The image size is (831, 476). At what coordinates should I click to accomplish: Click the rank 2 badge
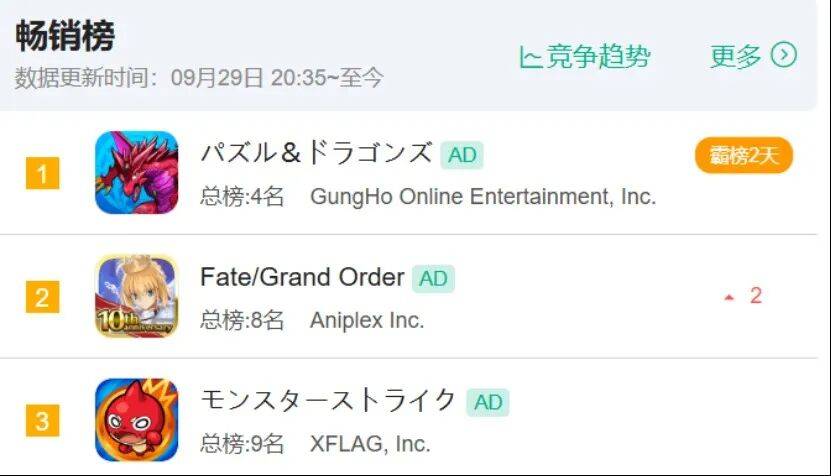coord(42,297)
